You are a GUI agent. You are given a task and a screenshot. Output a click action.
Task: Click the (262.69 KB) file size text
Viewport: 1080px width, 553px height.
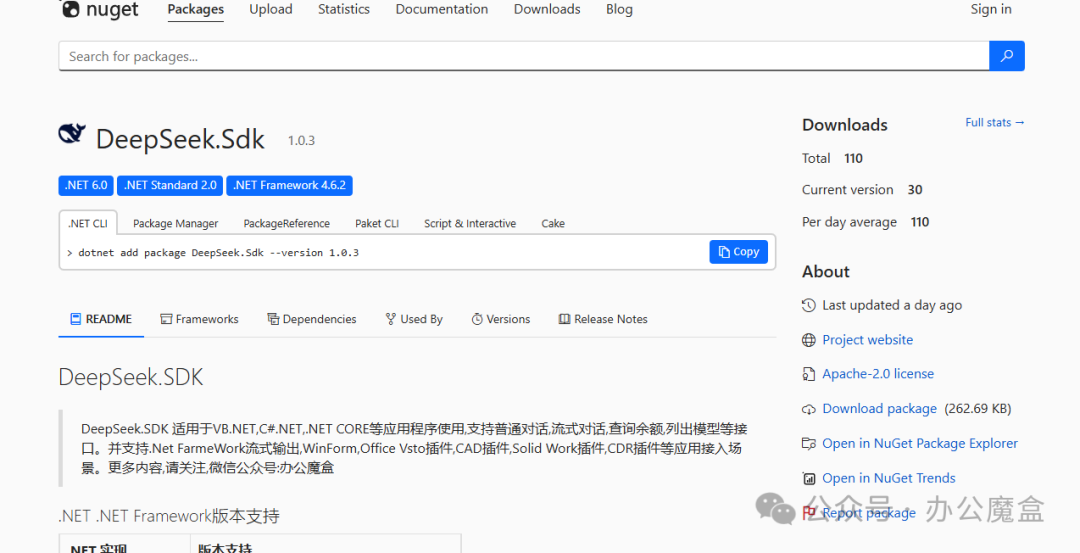pyautogui.click(x=978, y=408)
